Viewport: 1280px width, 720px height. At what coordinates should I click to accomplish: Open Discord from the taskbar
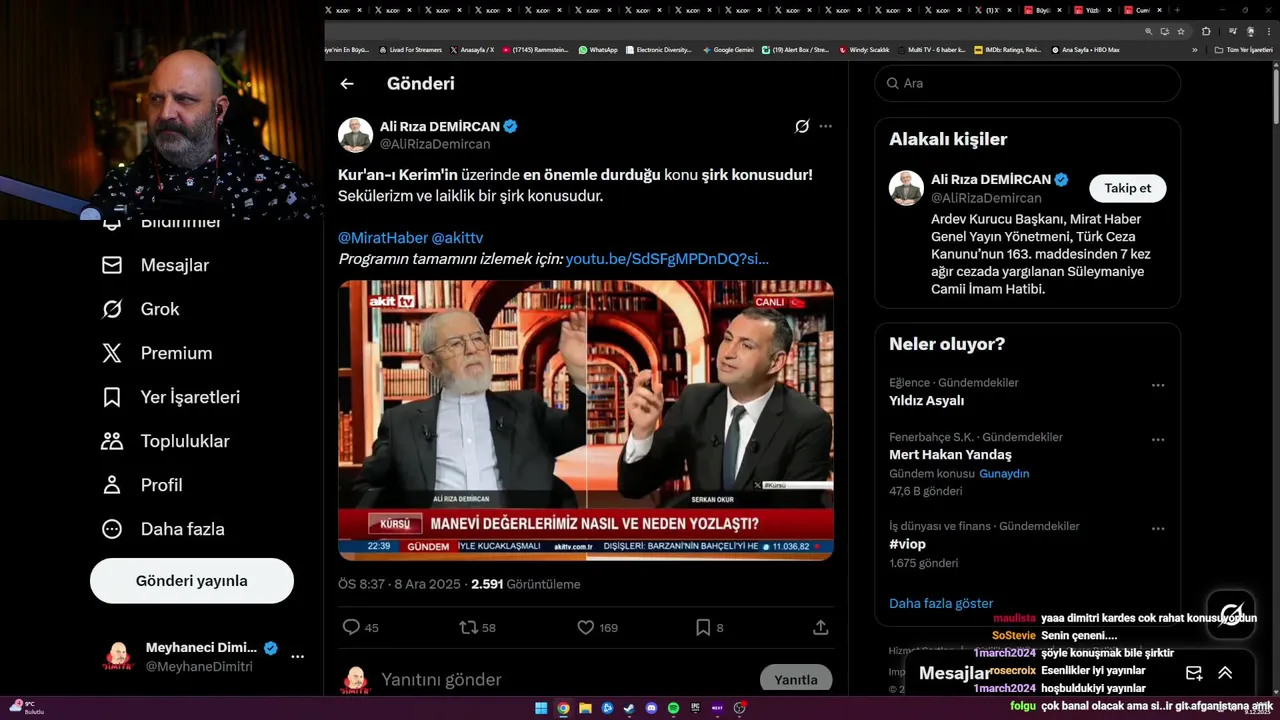pyautogui.click(x=651, y=708)
